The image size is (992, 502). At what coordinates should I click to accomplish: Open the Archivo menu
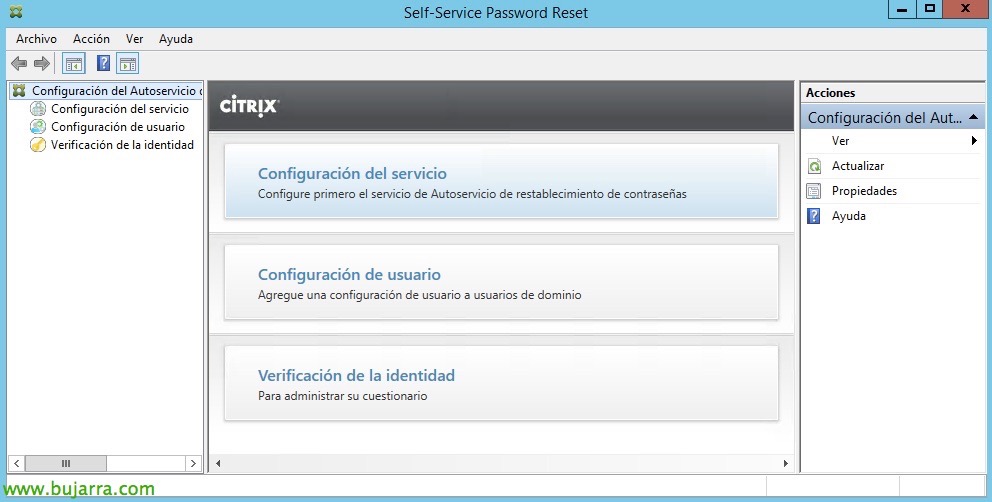pos(36,39)
